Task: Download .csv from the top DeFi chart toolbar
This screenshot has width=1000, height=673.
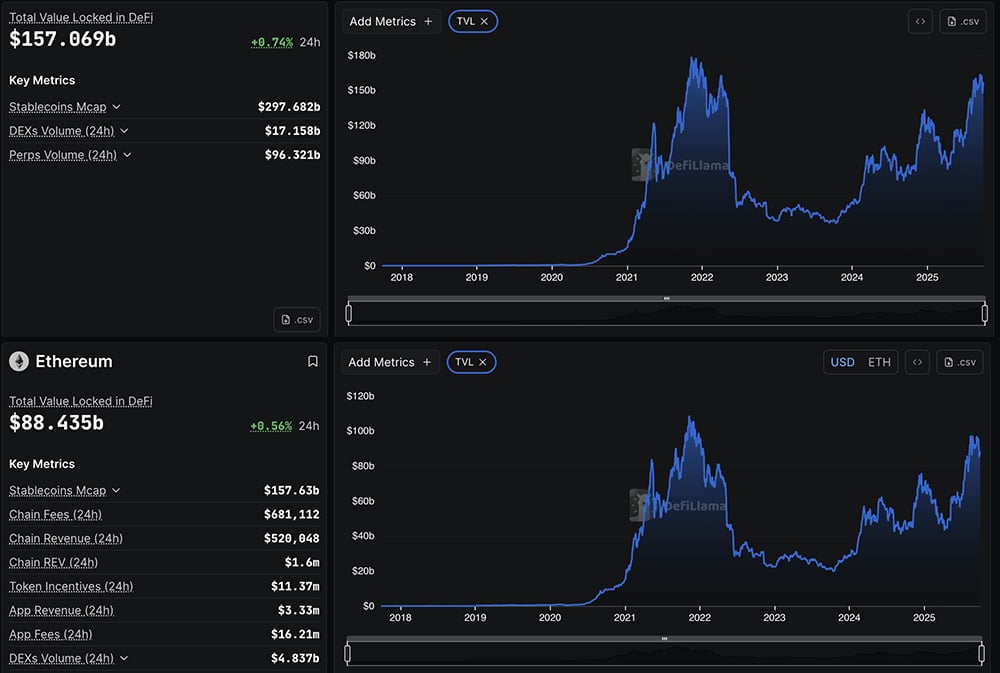Action: pyautogui.click(x=962, y=21)
